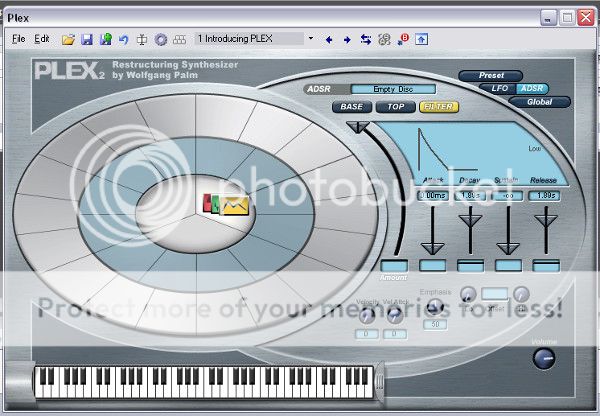
Task: Click the yellow envelope icon in disc center
Action: (235, 206)
